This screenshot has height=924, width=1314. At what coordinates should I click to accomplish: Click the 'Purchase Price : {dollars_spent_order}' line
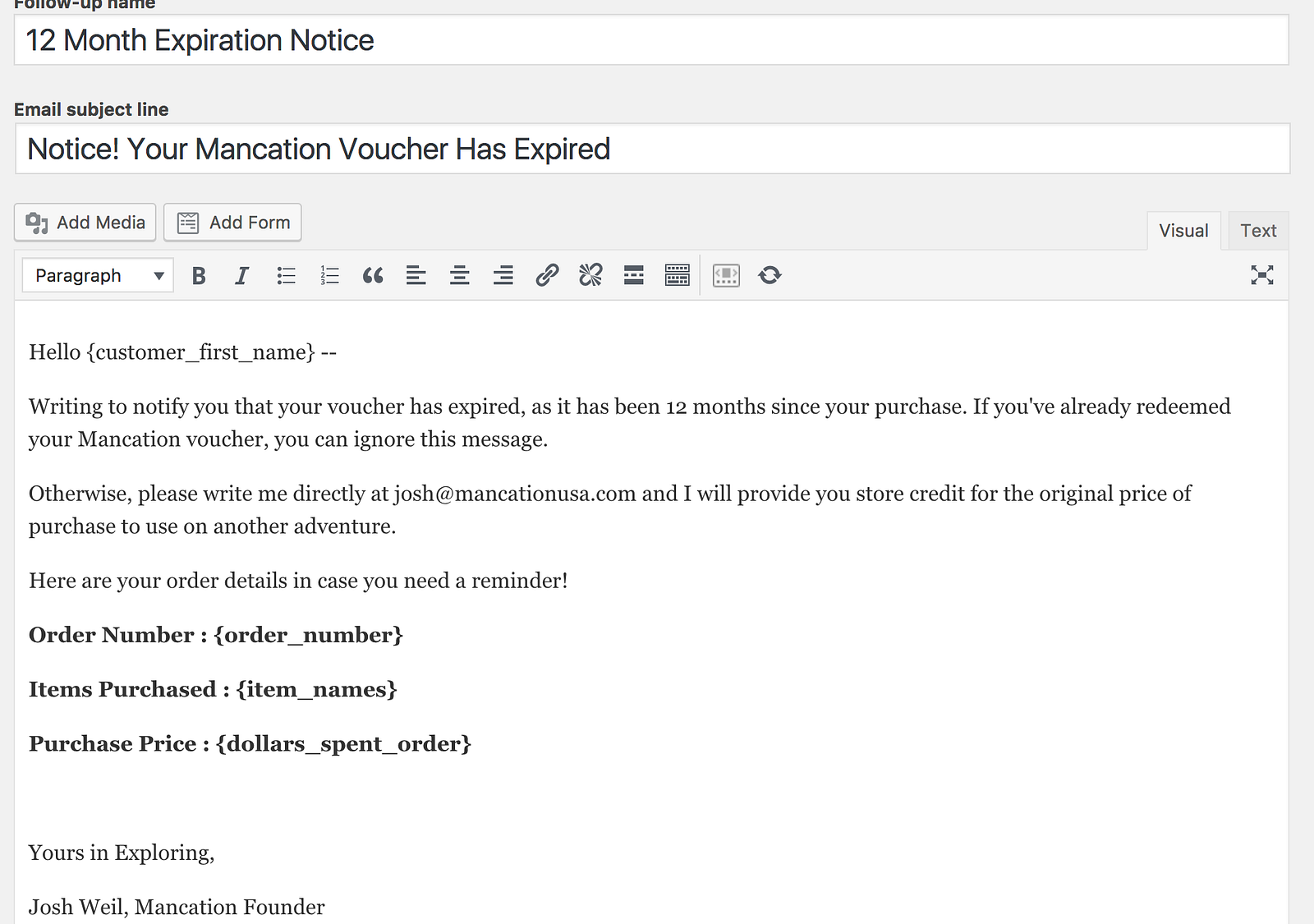(250, 743)
